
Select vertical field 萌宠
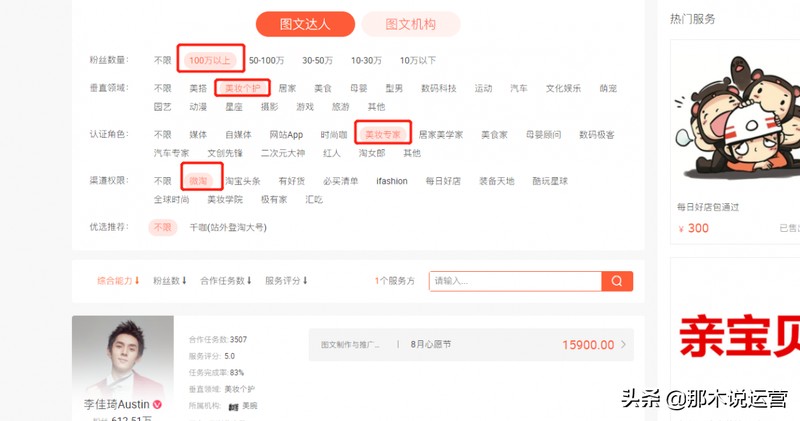point(608,88)
